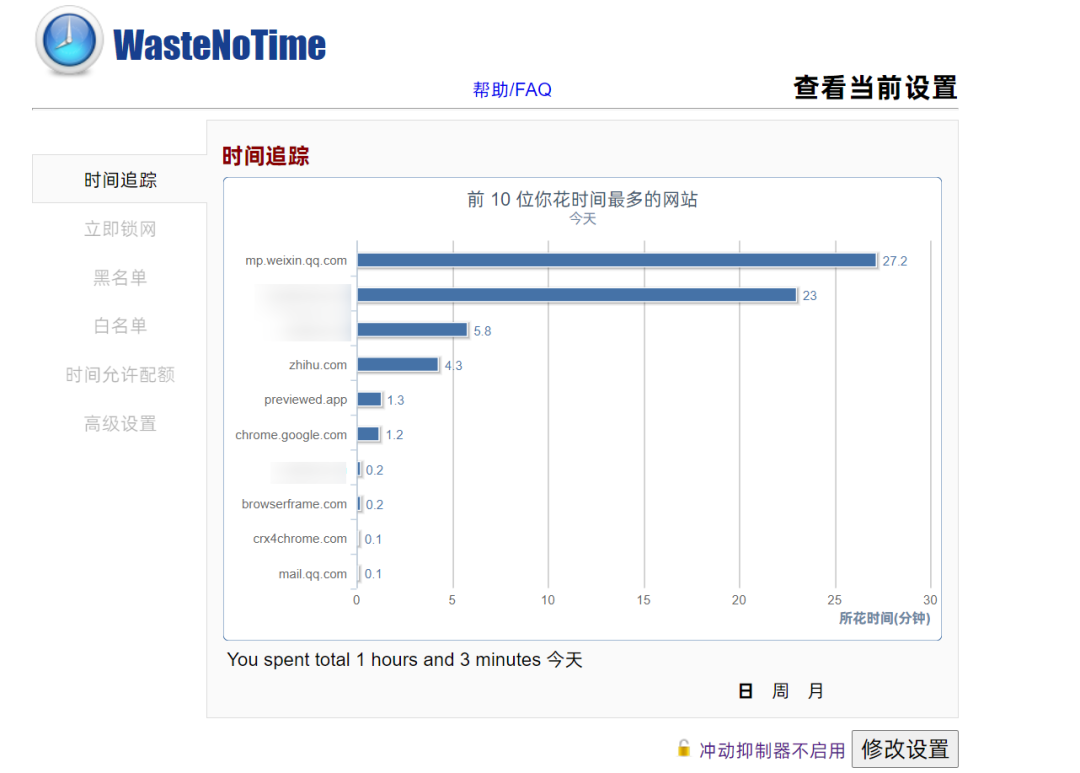Screen dimensions: 1080x773
Task: Select the 时间追踪 sidebar tab
Action: pyautogui.click(x=120, y=180)
